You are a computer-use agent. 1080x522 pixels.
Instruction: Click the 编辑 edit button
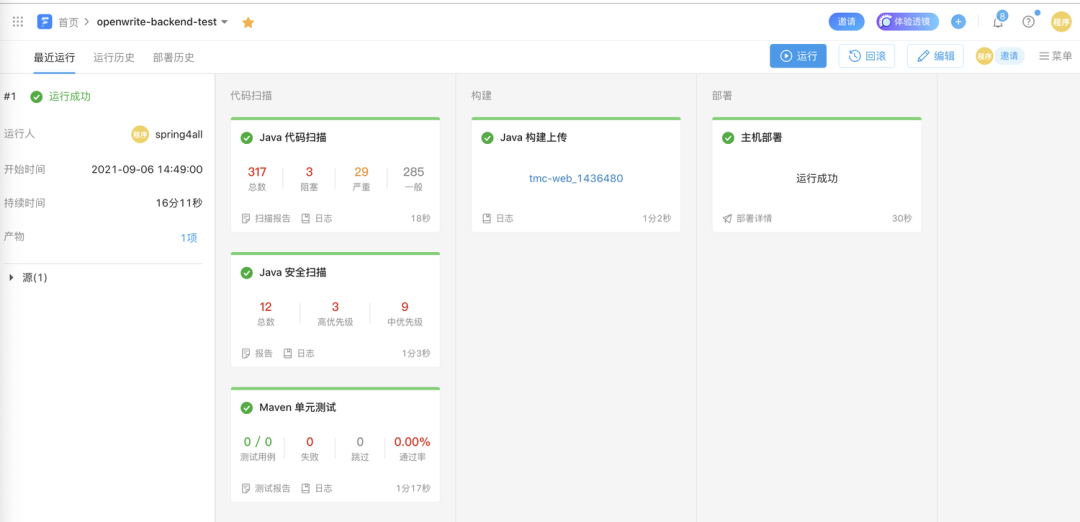(x=935, y=56)
